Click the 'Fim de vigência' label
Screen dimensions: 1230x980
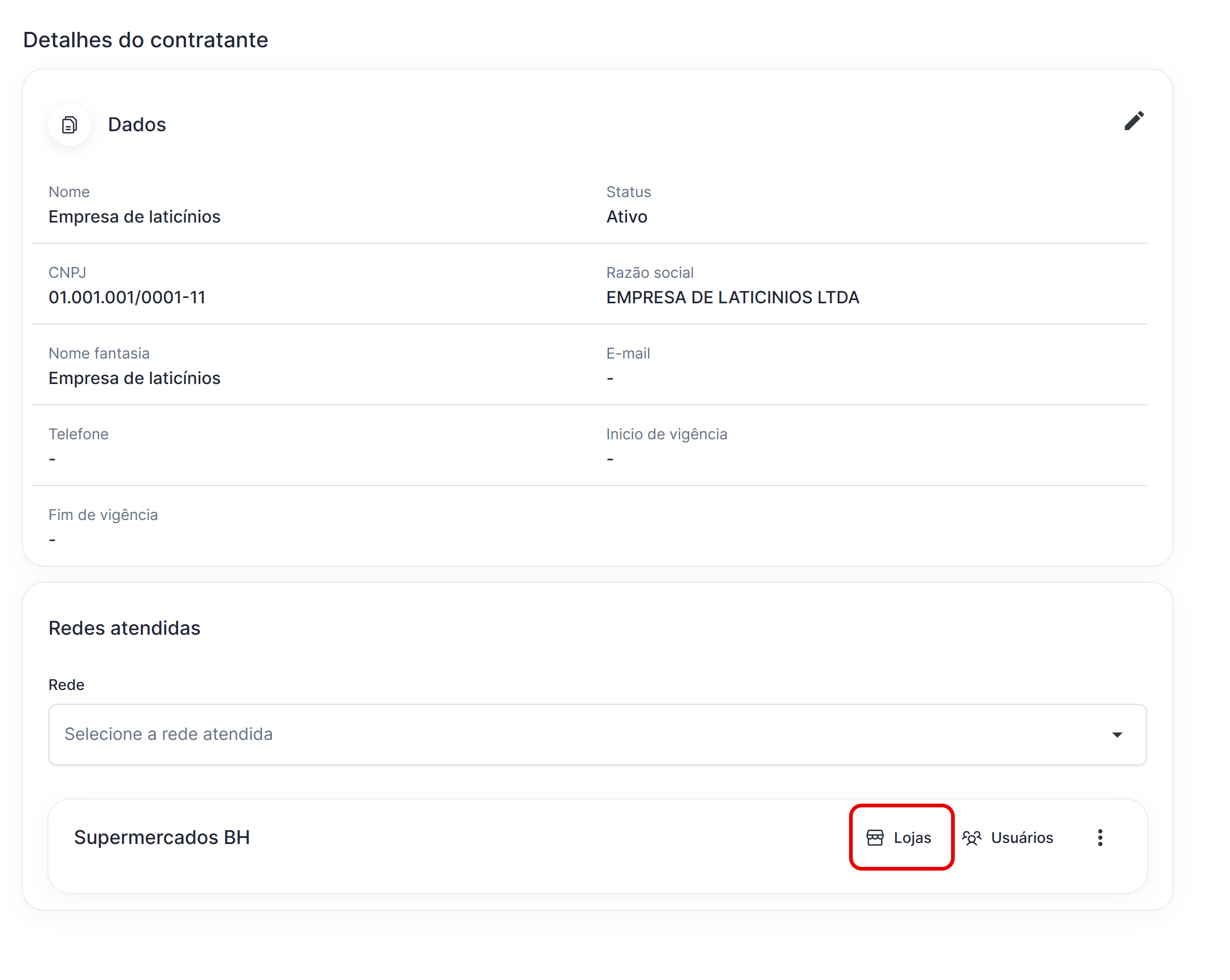click(x=103, y=515)
